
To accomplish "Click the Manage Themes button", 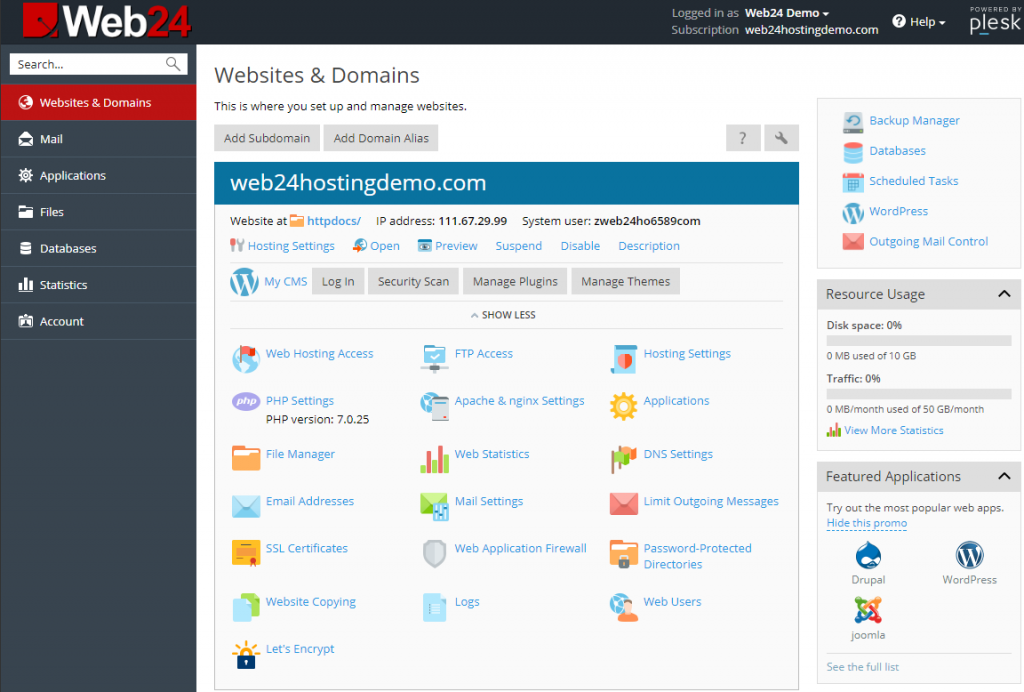I will (626, 281).
